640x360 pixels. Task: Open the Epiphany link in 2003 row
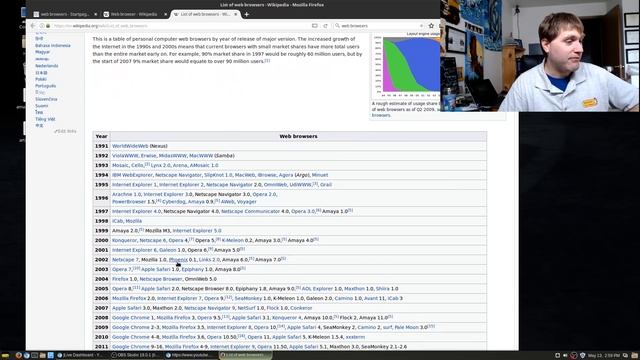coord(193,269)
